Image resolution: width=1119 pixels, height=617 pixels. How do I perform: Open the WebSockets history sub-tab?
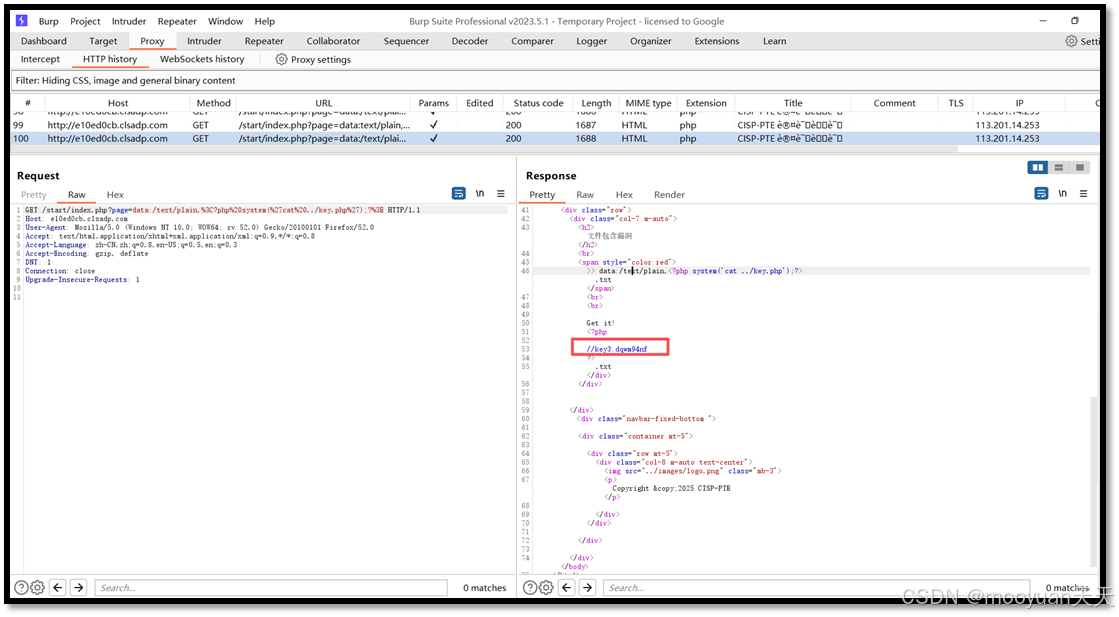coord(202,59)
